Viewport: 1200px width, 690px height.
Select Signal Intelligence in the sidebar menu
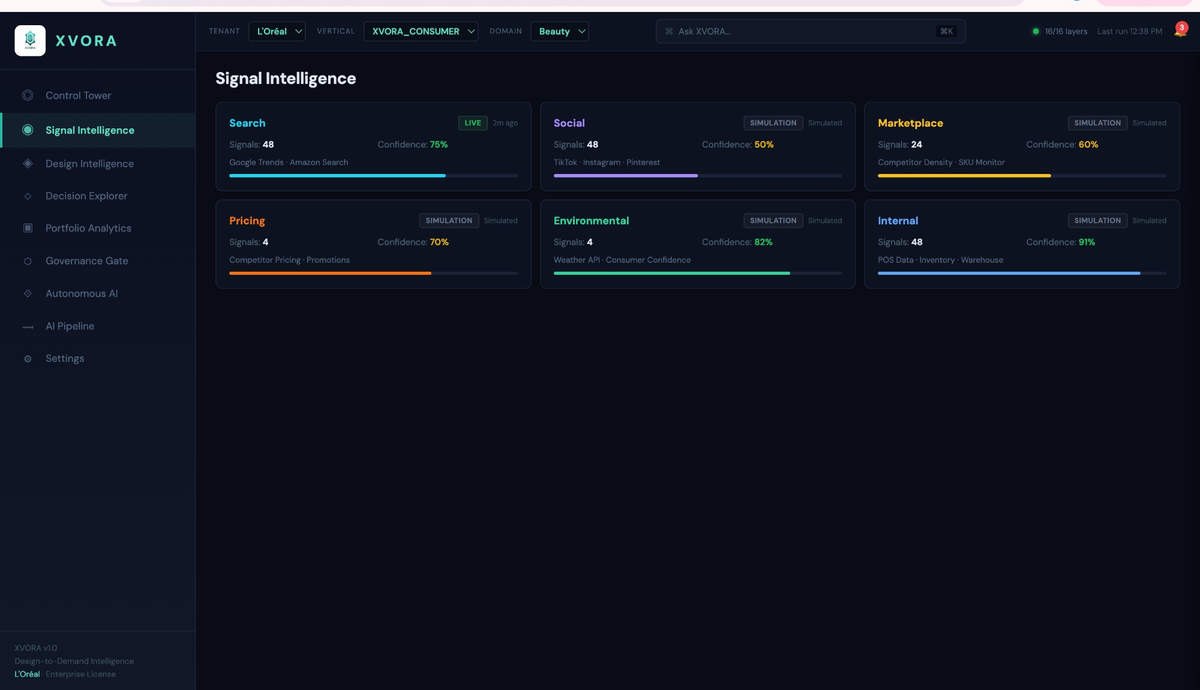[x=90, y=129]
